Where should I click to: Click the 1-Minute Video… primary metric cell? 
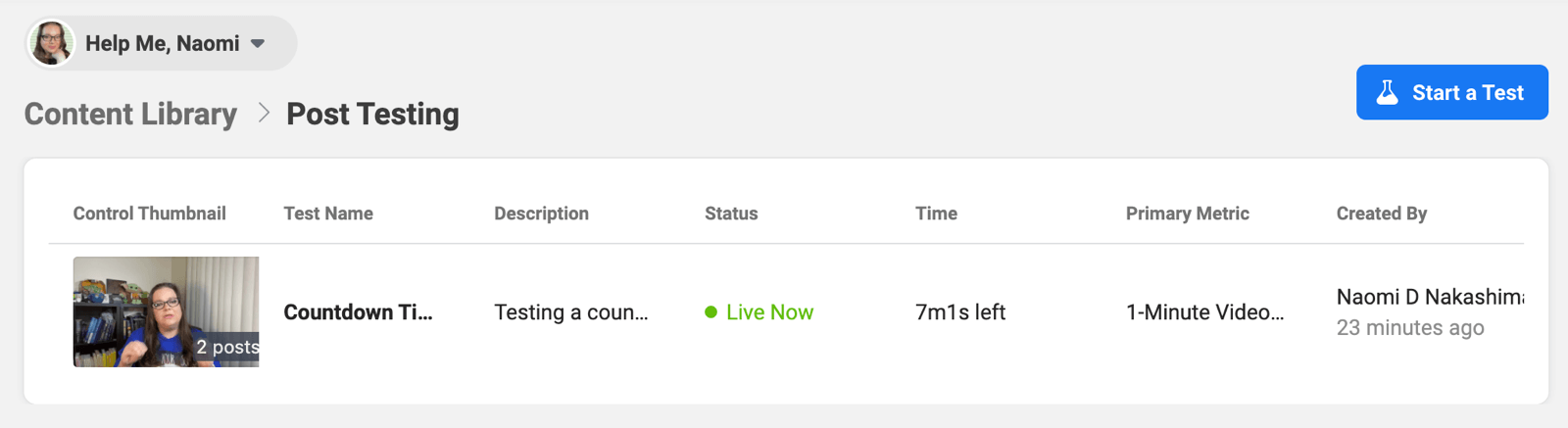click(x=1204, y=312)
